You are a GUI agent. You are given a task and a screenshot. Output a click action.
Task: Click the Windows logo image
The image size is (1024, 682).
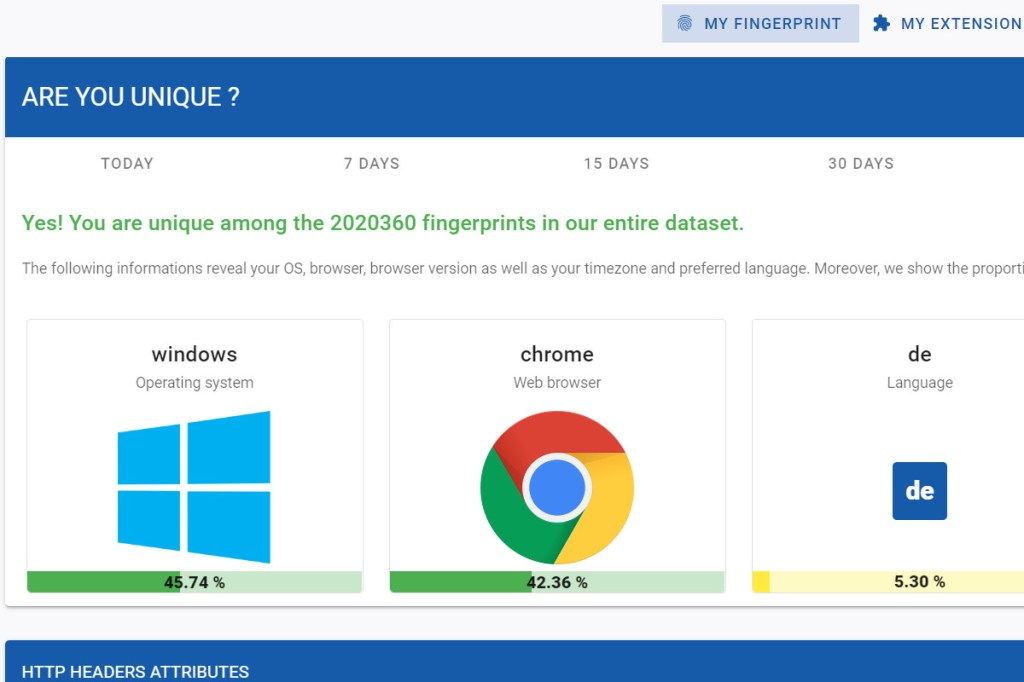[x=194, y=487]
